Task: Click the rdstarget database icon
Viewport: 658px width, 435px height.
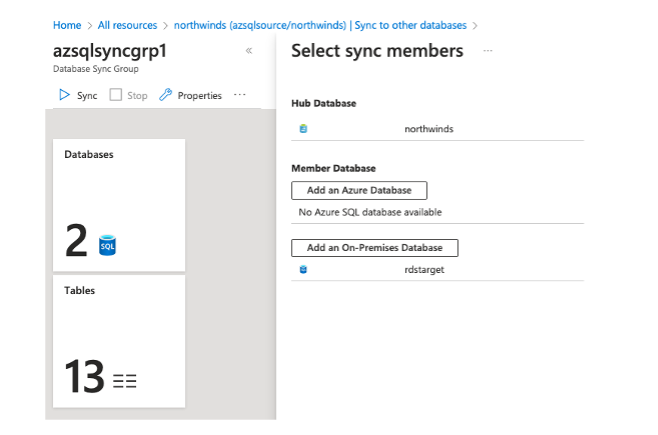Action: (303, 269)
